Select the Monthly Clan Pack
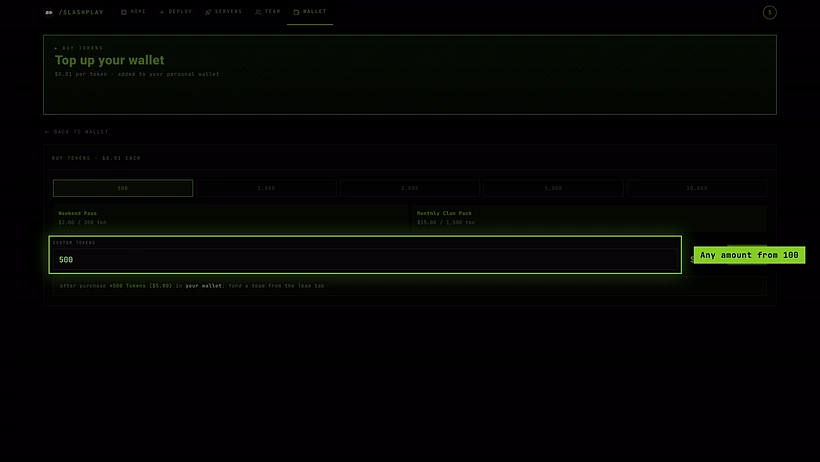This screenshot has width=820, height=462. point(589,218)
